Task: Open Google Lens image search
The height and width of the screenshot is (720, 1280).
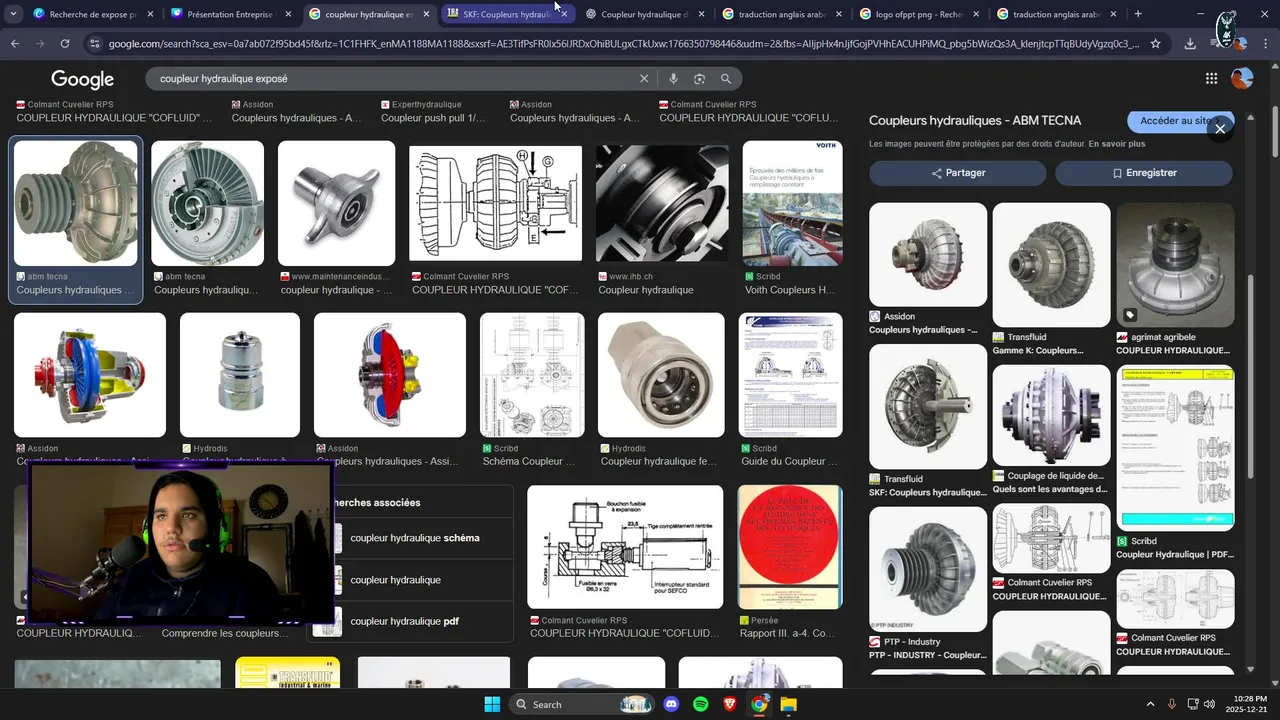Action: (x=699, y=79)
